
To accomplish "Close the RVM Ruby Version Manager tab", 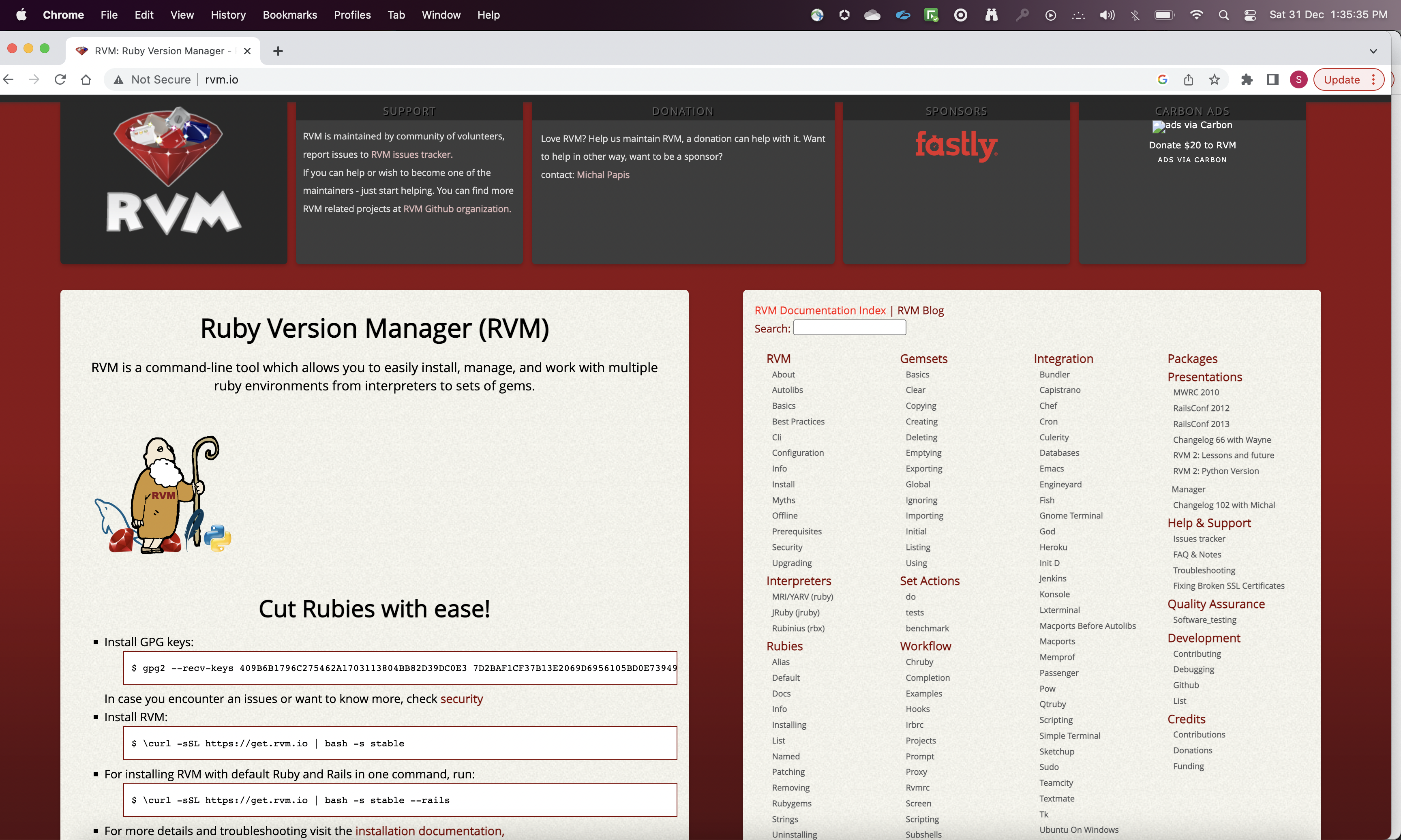I will click(247, 51).
